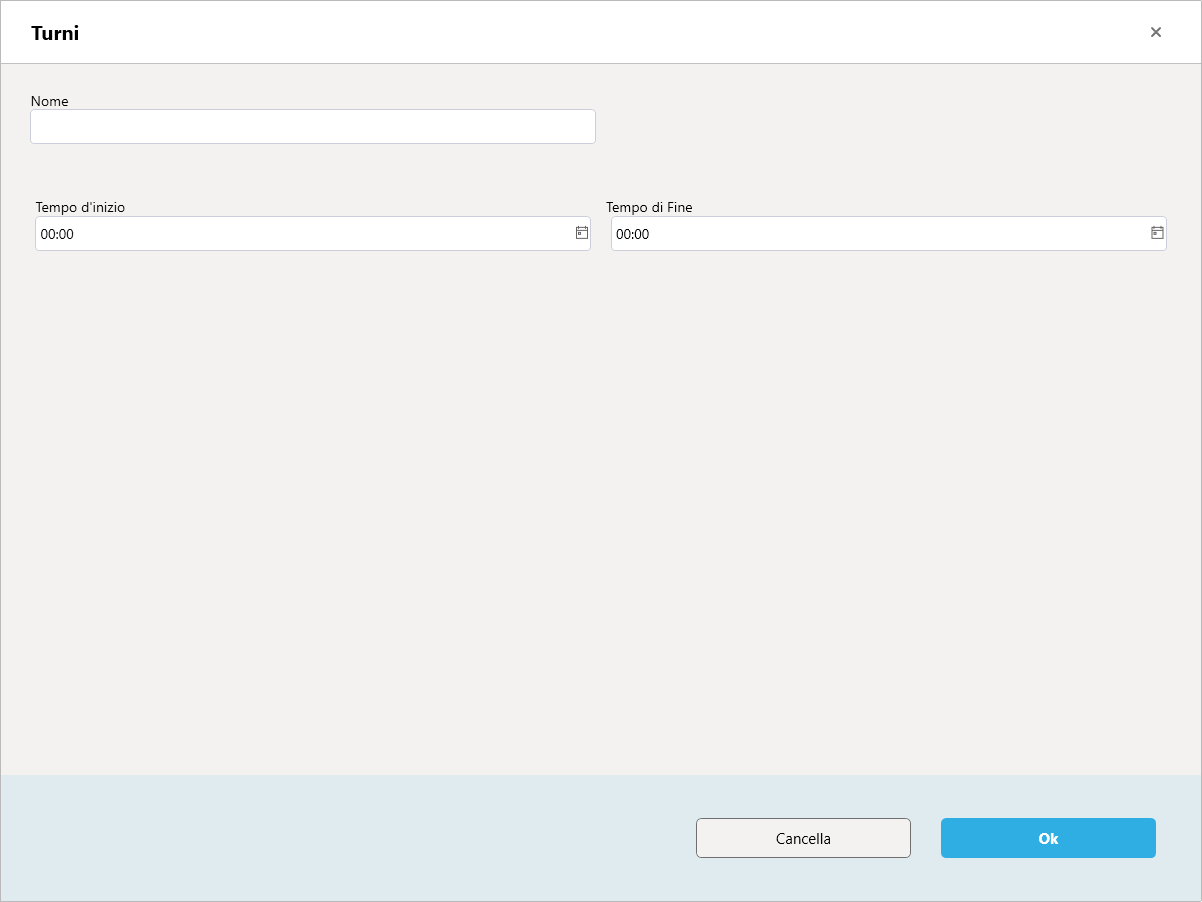Screen dimensions: 1202x902
Task: Click the Tempo d'inizio label text
Action: pos(80,207)
